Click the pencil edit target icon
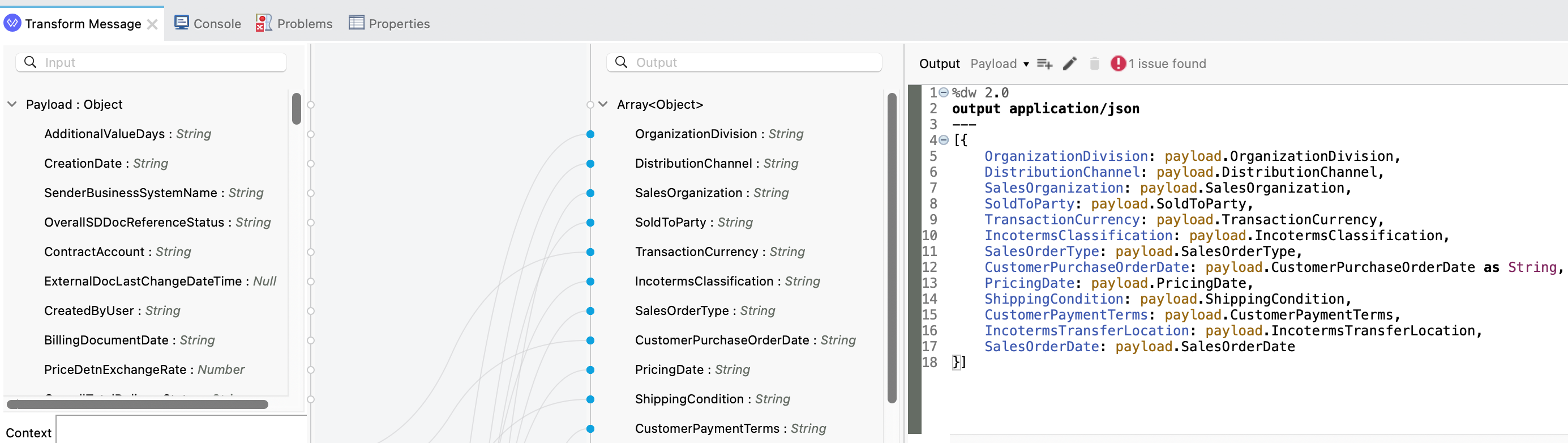Viewport: 1568px width, 443px height. 1069,63
